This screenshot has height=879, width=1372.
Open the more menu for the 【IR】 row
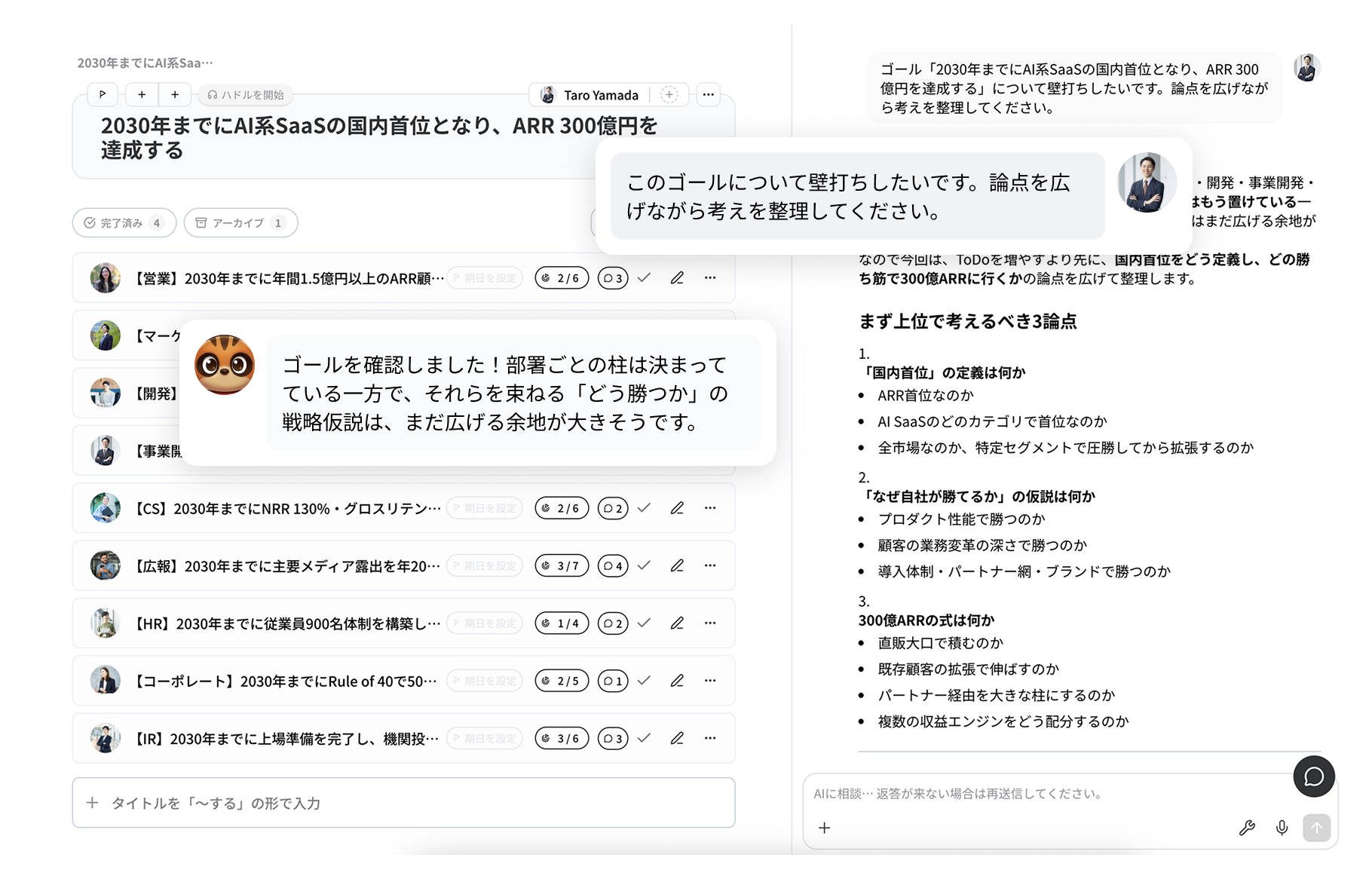[x=710, y=738]
